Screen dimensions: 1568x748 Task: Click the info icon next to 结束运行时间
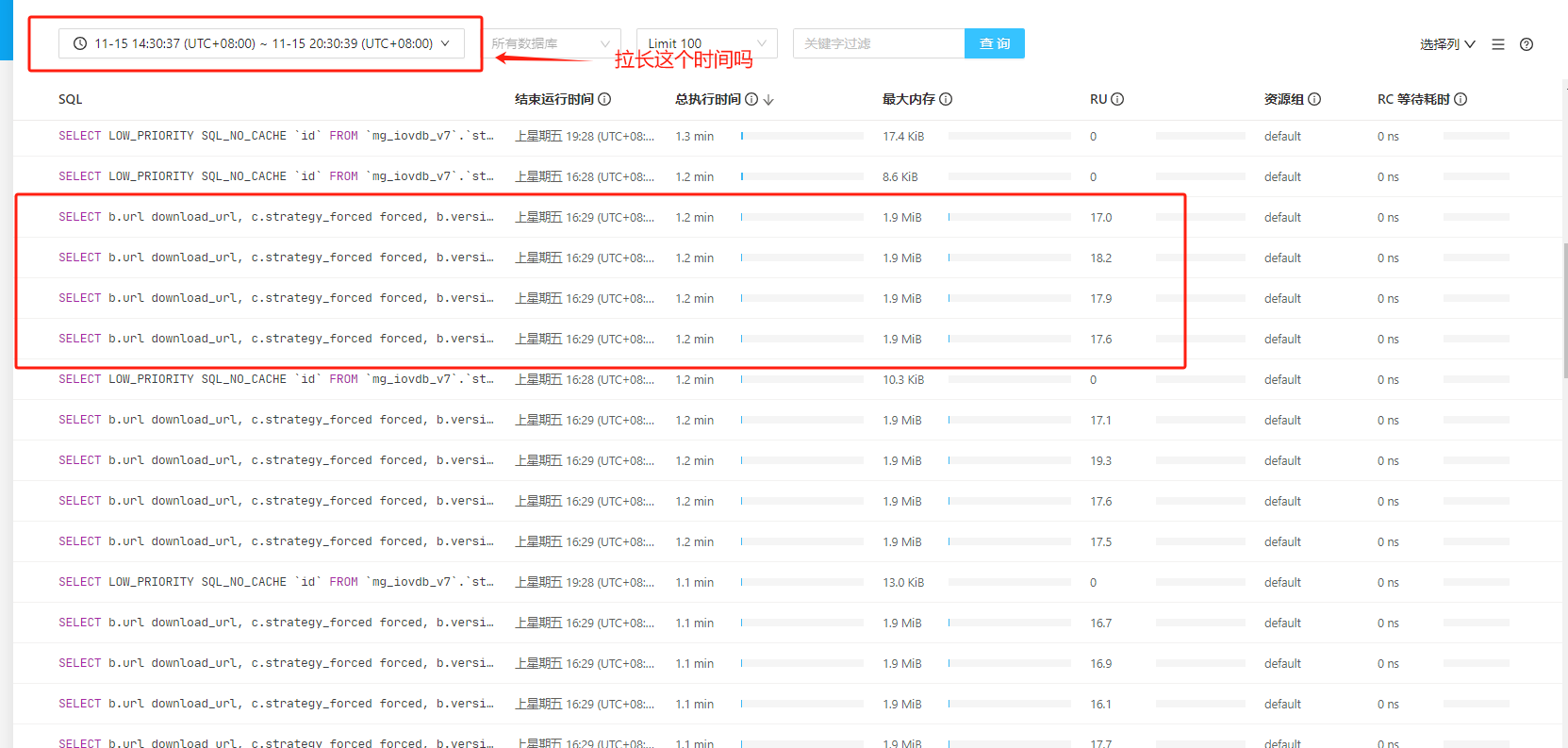(x=604, y=99)
